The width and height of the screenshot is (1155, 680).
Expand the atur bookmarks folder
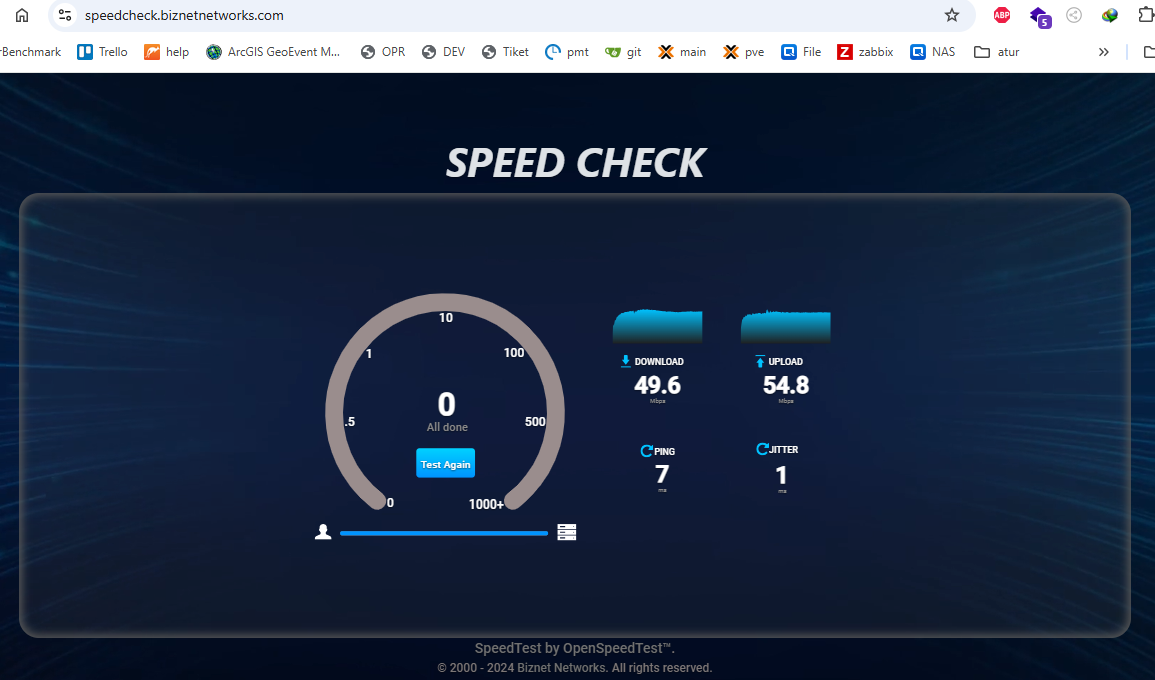point(997,52)
